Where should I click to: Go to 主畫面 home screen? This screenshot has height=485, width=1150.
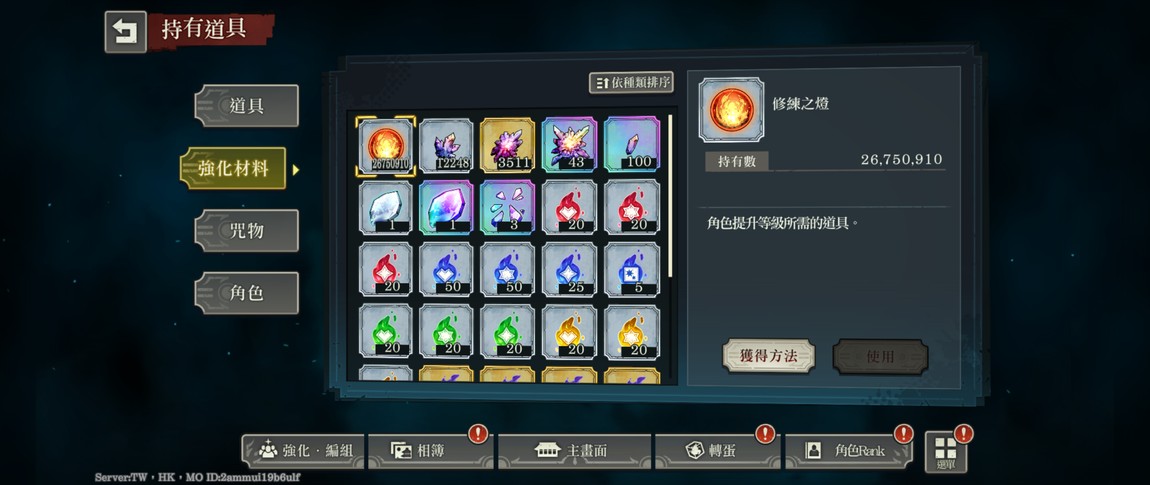tap(574, 451)
